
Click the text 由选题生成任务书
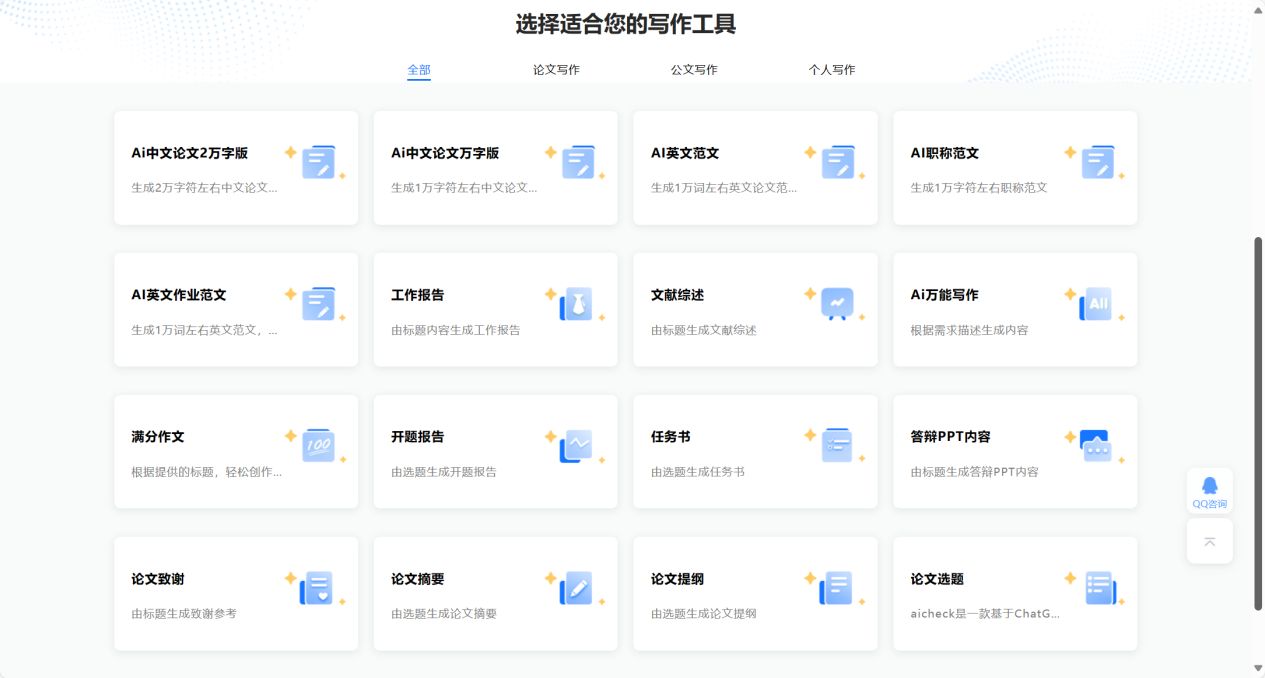698,471
